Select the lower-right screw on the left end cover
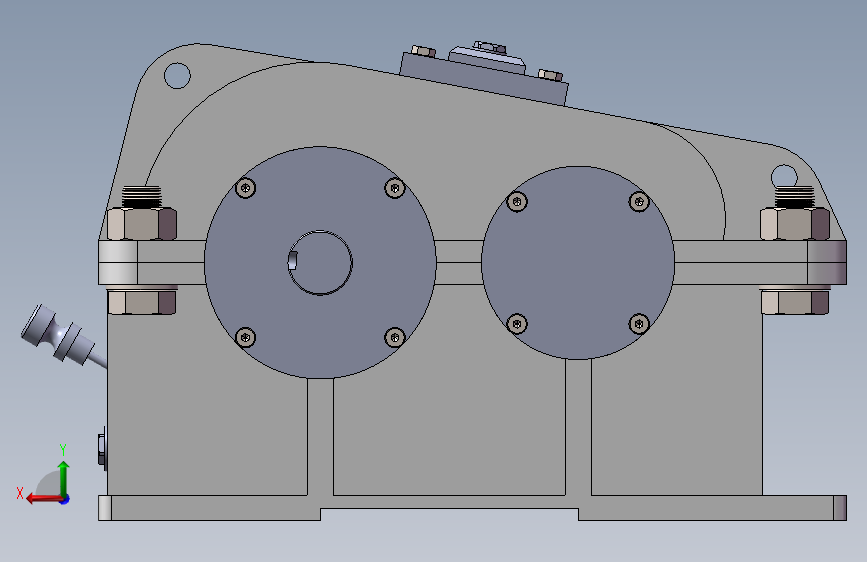Screen dimensions: 867x562 pyautogui.click(x=395, y=337)
